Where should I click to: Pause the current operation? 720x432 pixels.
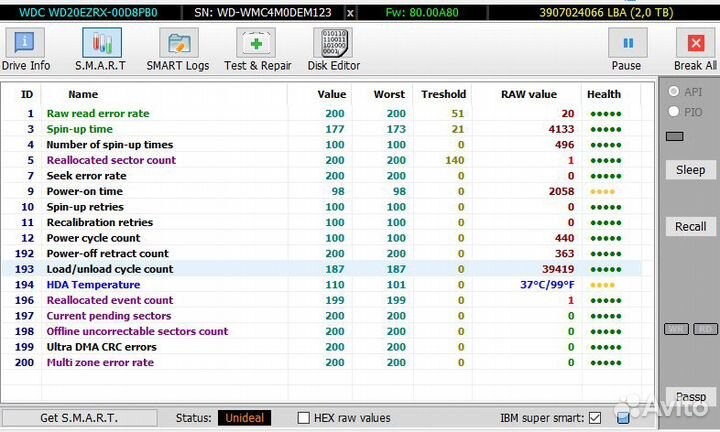[626, 50]
